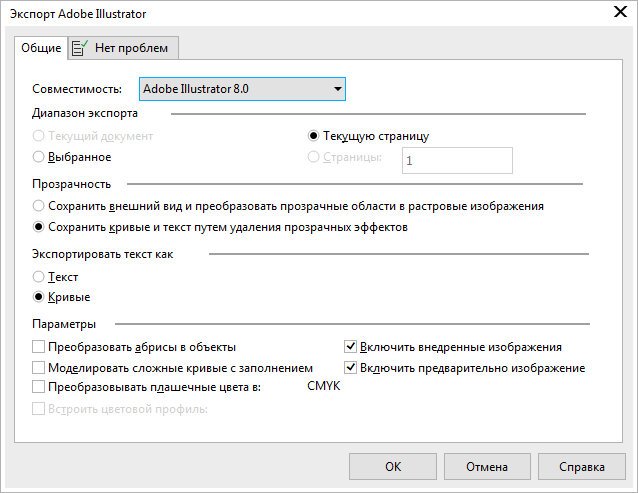Screen dimensions: 638x493
Task: Open help with the Справка button
Action: click(x=582, y=467)
